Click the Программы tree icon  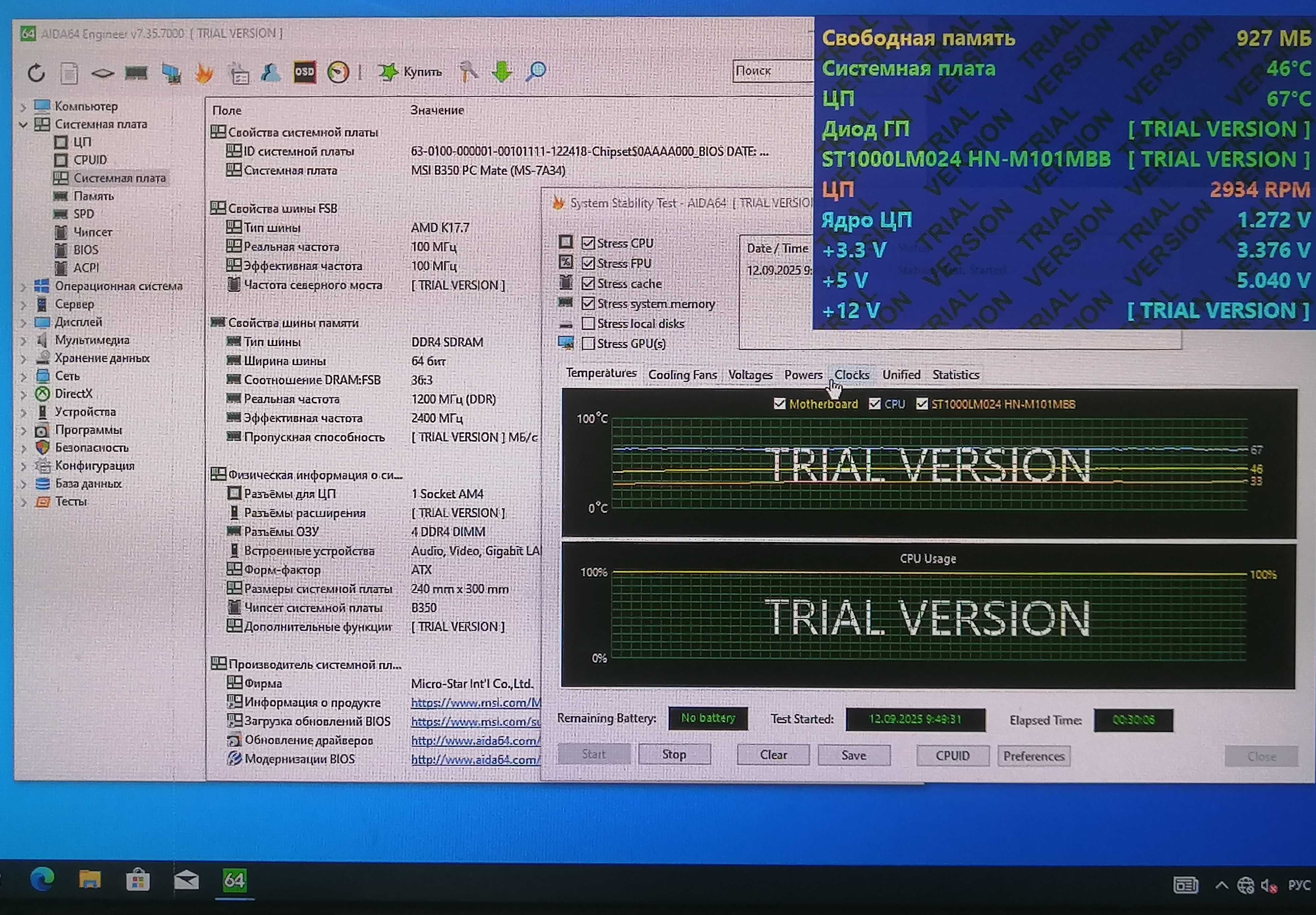[x=42, y=430]
